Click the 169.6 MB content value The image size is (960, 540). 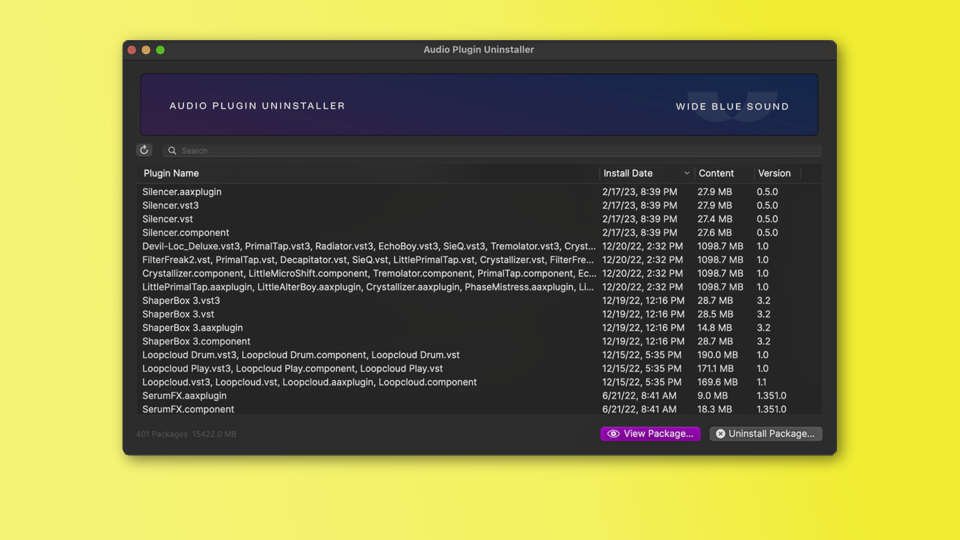(x=717, y=382)
